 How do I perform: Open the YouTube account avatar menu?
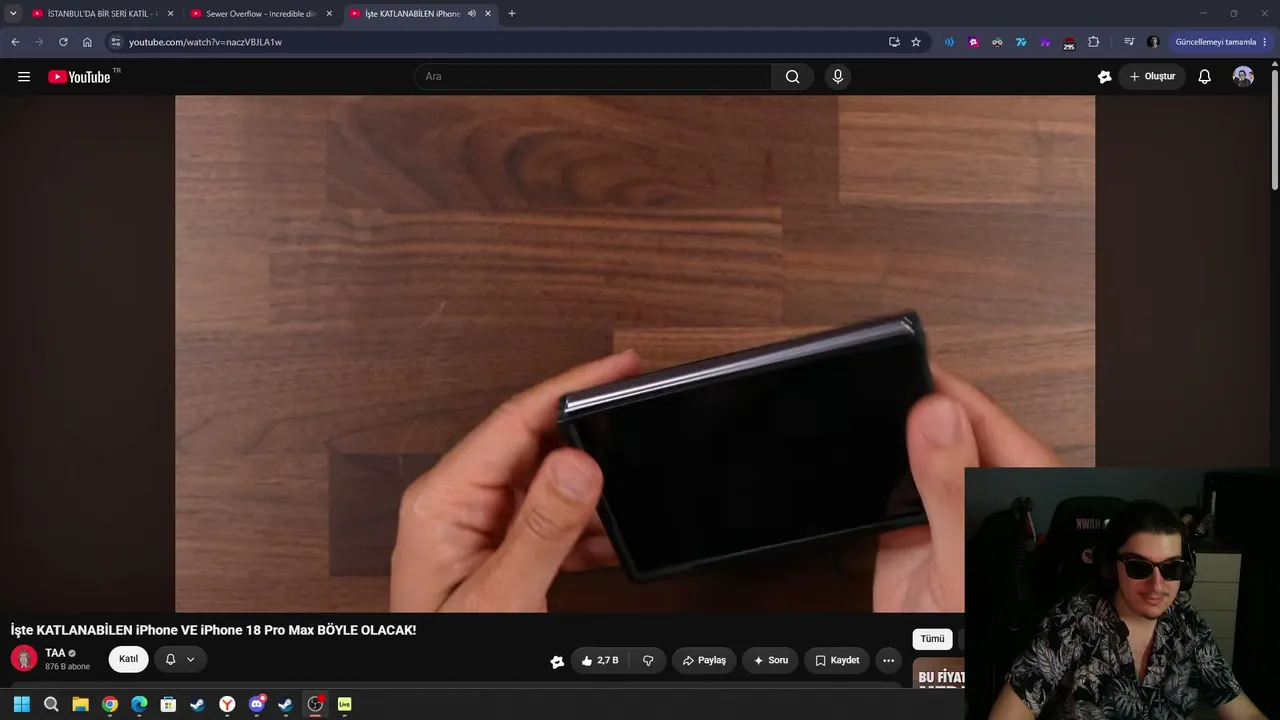pyautogui.click(x=1243, y=77)
